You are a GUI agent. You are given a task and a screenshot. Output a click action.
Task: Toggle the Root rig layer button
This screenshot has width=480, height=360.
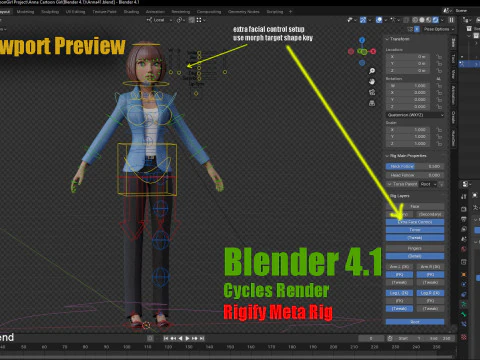click(x=415, y=322)
